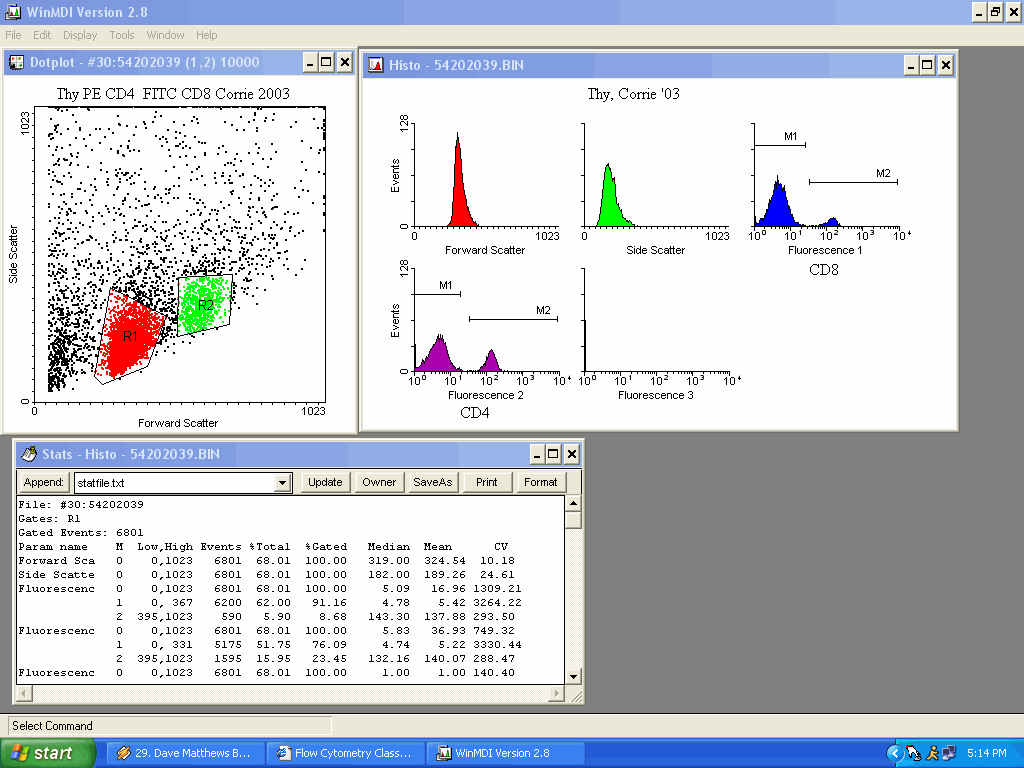1024x768 pixels.
Task: Click the Print button in Stats
Action: click(x=486, y=482)
